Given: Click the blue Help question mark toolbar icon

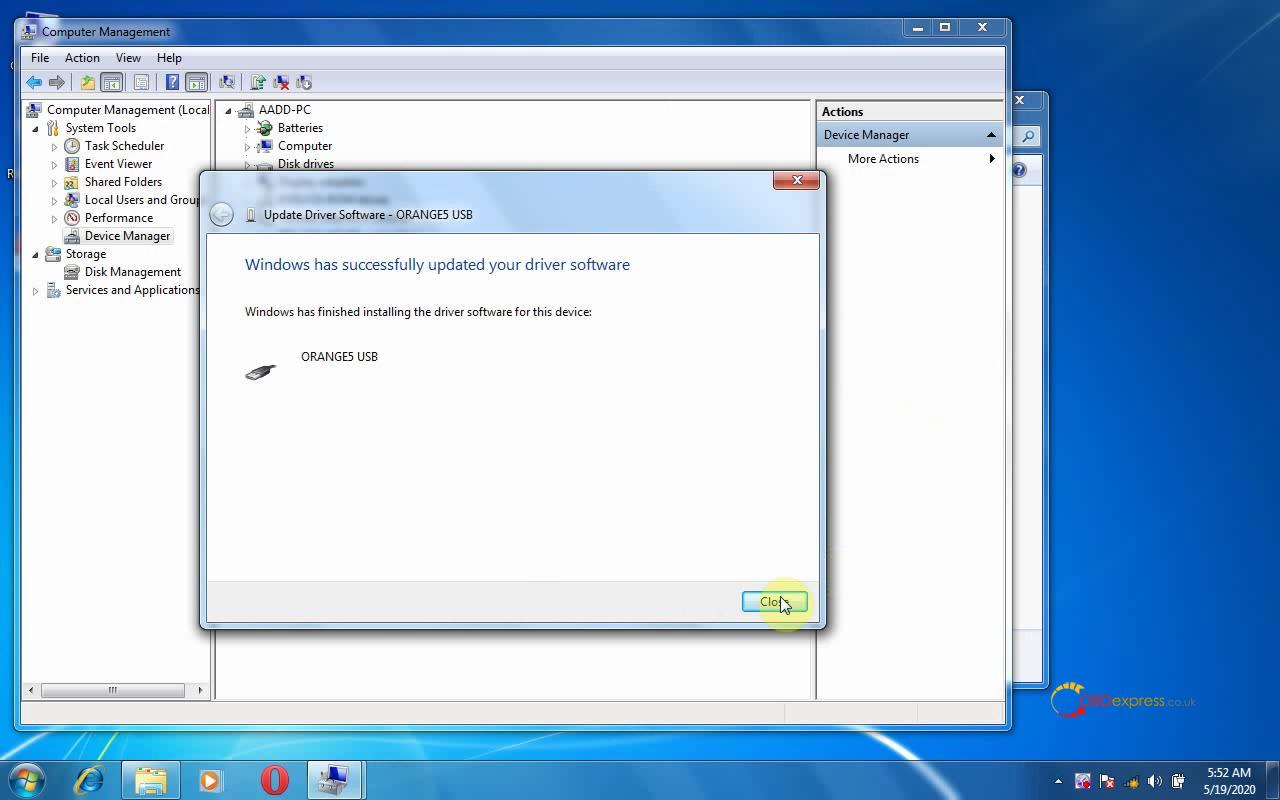Looking at the screenshot, I should [173, 82].
